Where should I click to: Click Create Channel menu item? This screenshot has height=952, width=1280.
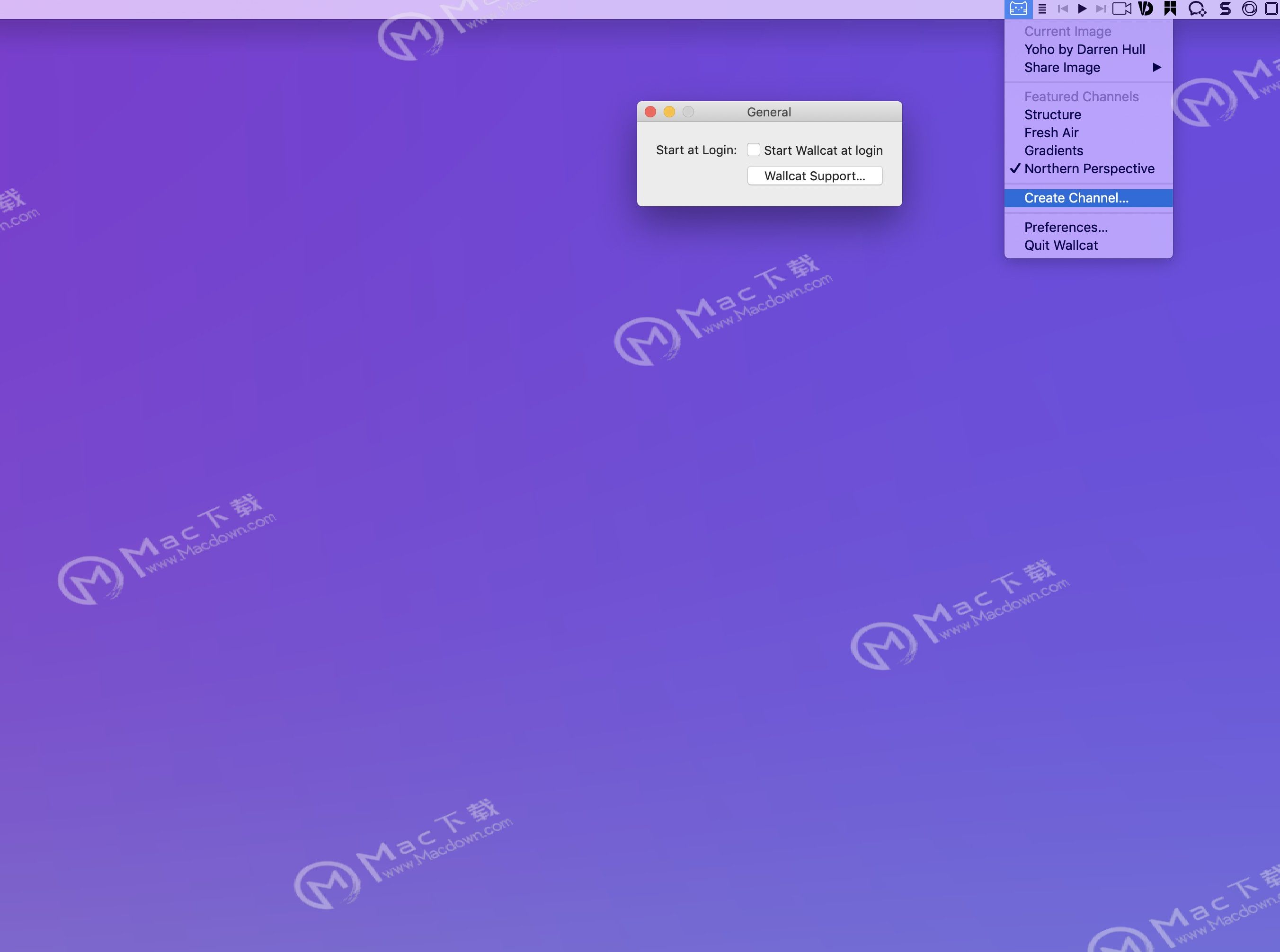click(x=1089, y=198)
